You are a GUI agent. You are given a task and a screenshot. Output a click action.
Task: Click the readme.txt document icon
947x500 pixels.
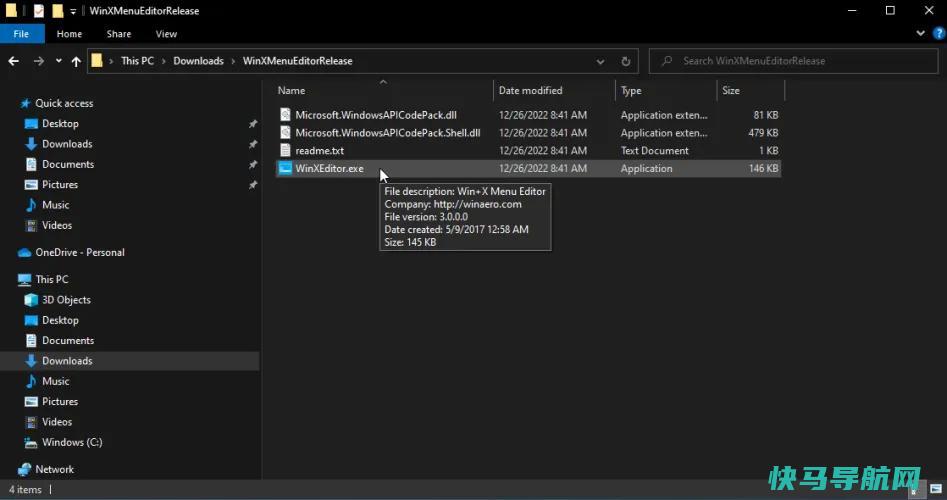point(285,150)
